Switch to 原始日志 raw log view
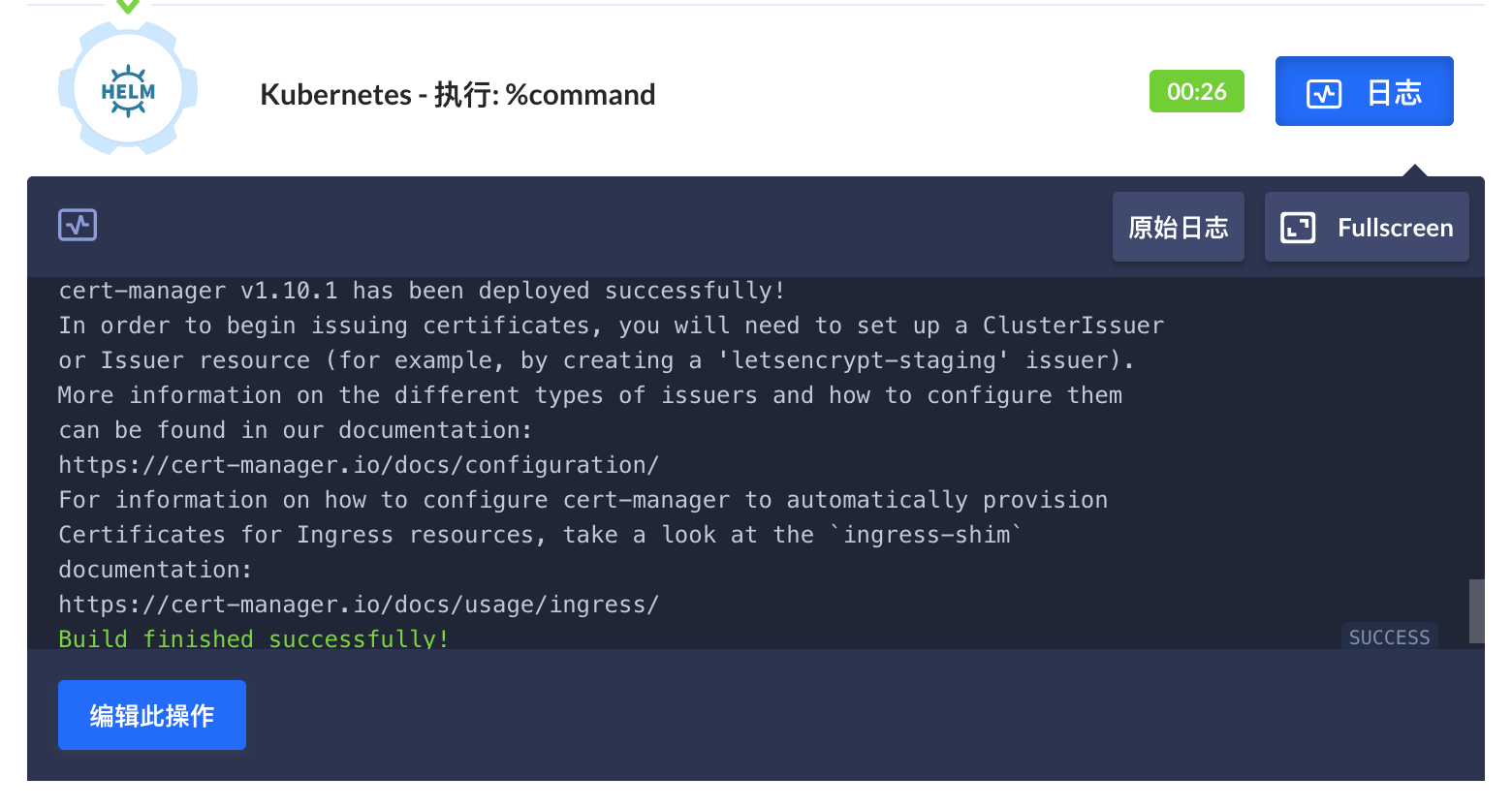Image resolution: width=1512 pixels, height=808 pixels. pos(1178,226)
